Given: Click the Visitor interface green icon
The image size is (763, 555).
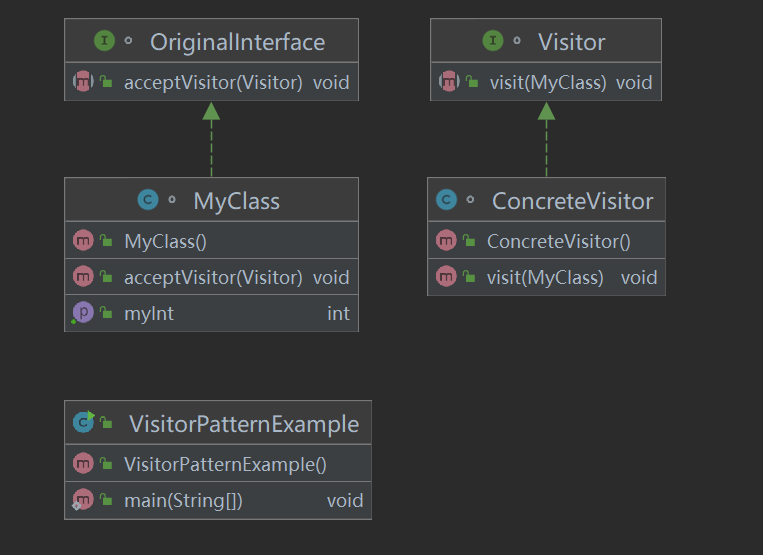Looking at the screenshot, I should click(x=492, y=41).
